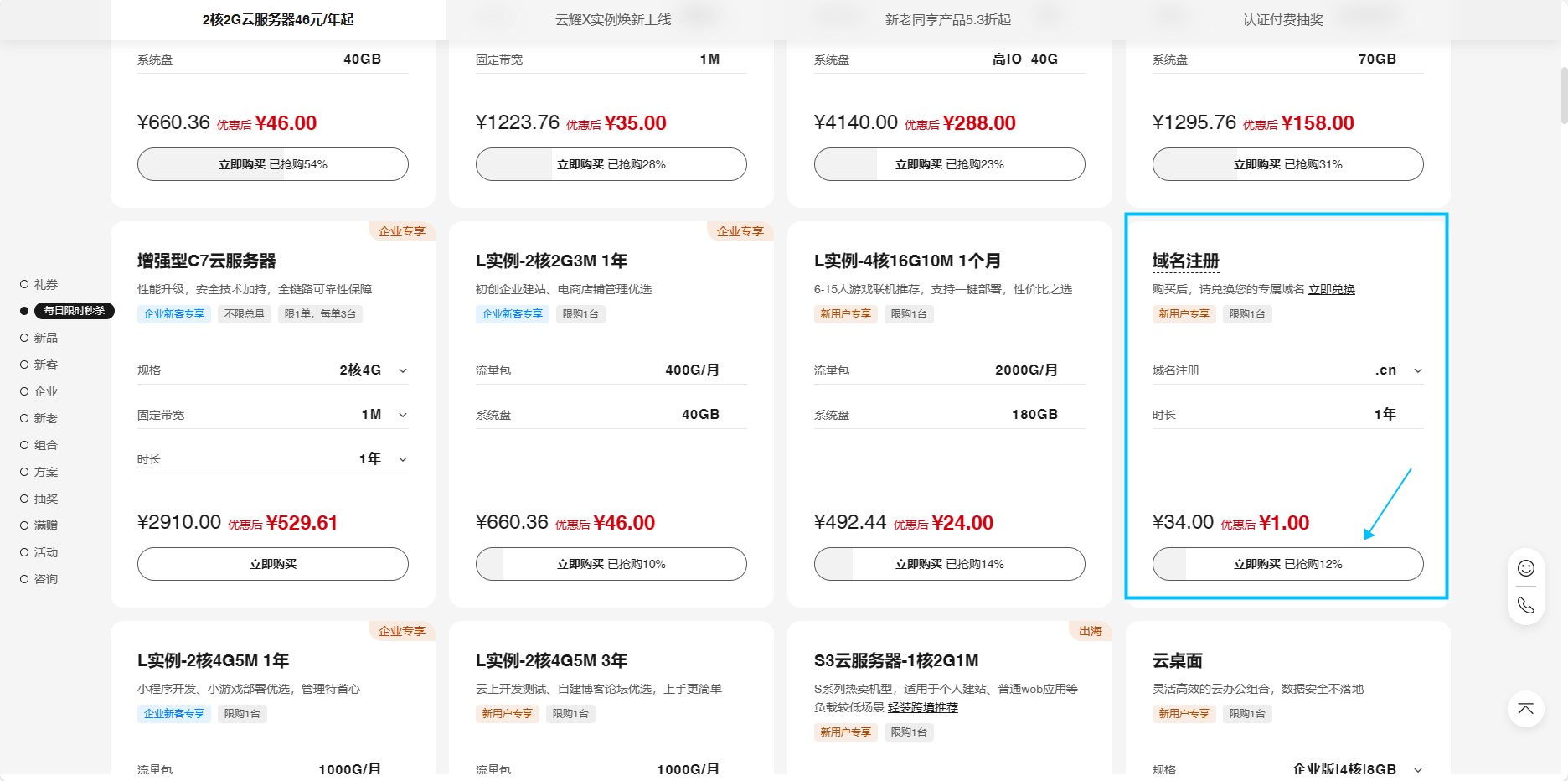This screenshot has width=1568, height=781.
Task: Jump to 咨询 section
Action: coord(39,579)
